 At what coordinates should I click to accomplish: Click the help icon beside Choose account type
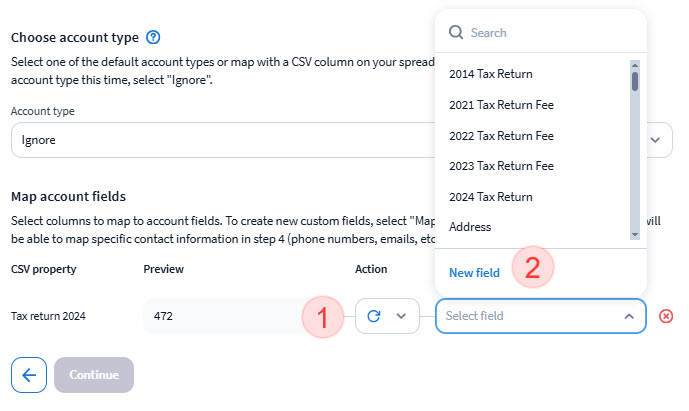coord(153,38)
